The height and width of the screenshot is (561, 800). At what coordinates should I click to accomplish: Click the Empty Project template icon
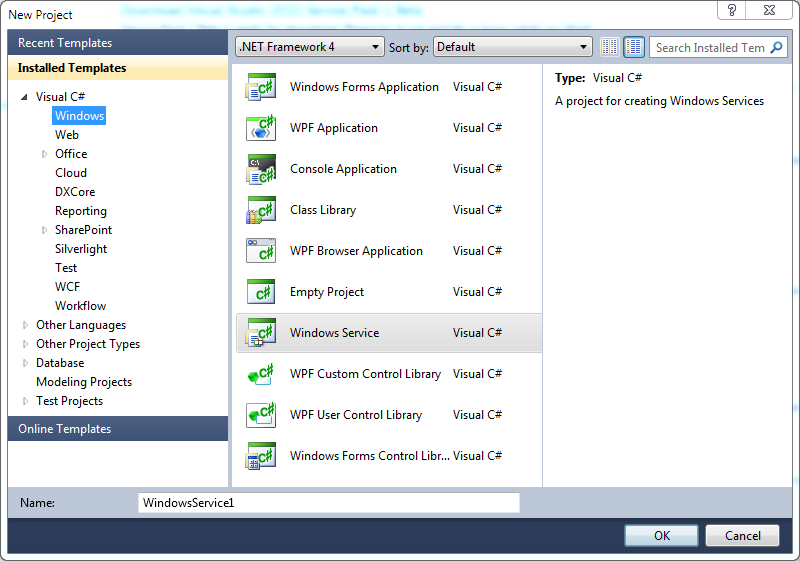coord(261,292)
